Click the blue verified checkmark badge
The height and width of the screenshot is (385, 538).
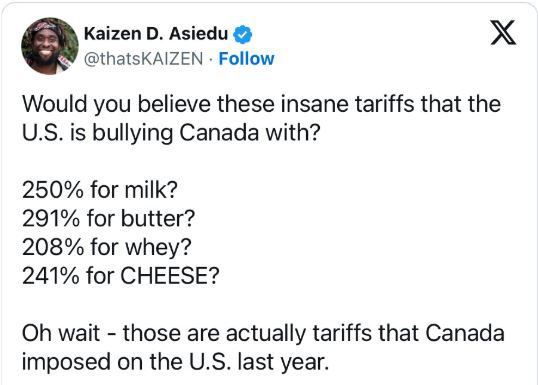pyautogui.click(x=243, y=34)
